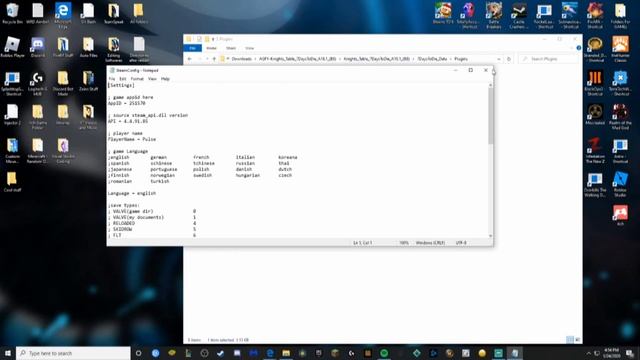Open the Explorer Home ribbon tab

211,48
